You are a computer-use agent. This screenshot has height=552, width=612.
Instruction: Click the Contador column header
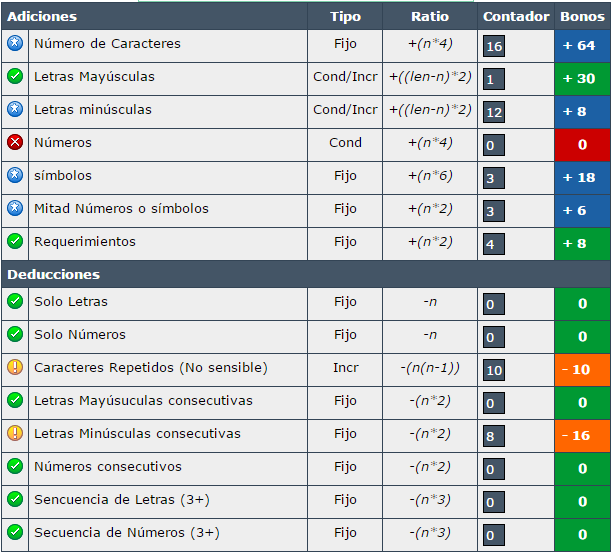coord(516,16)
